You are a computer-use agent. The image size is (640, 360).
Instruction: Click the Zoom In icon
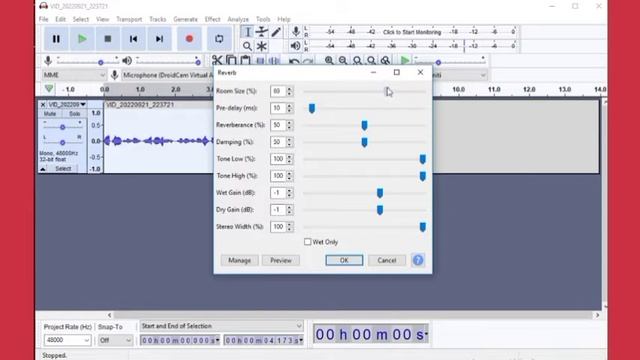pos(329,61)
